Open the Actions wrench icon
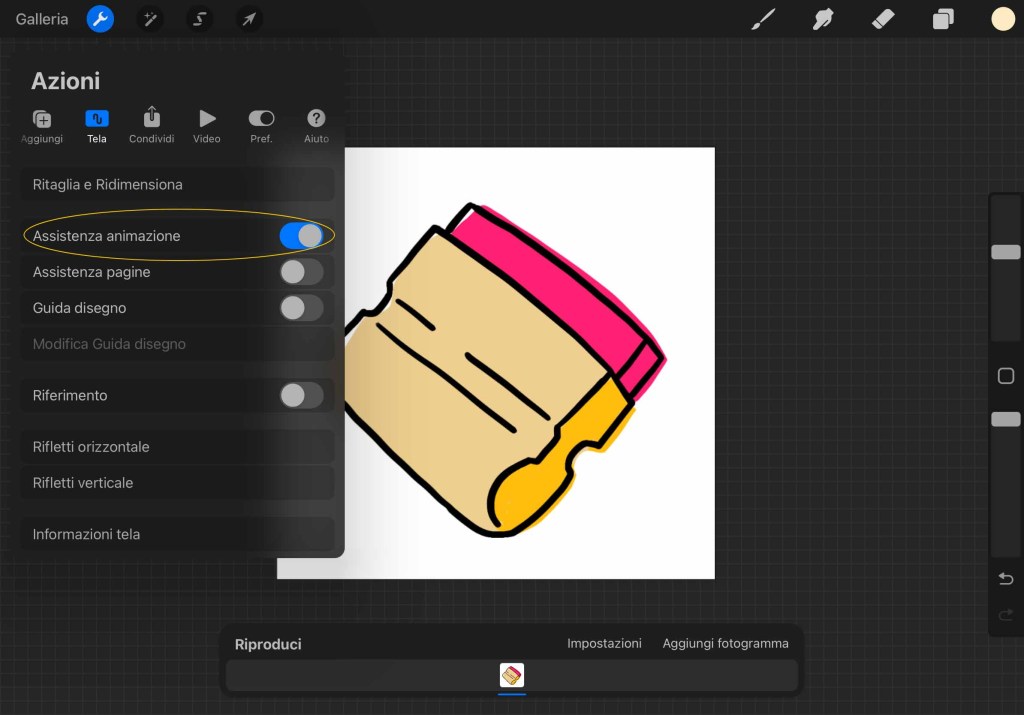The height and width of the screenshot is (715, 1024). click(100, 19)
